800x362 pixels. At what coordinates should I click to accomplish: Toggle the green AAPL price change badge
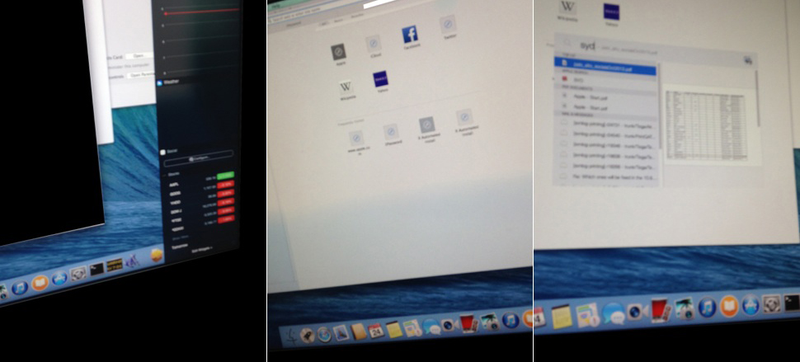(225, 175)
